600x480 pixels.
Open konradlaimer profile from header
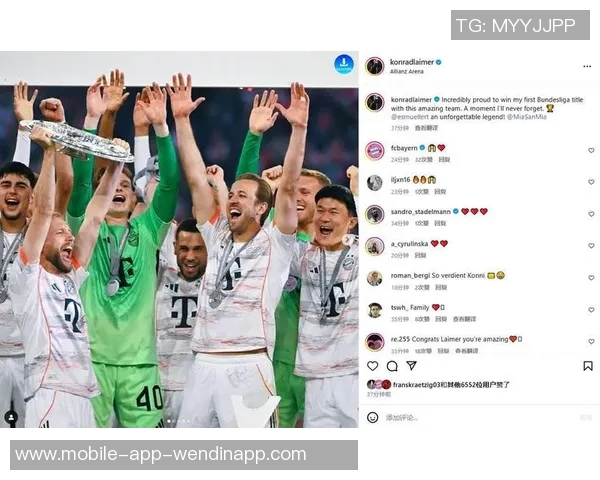coord(412,62)
